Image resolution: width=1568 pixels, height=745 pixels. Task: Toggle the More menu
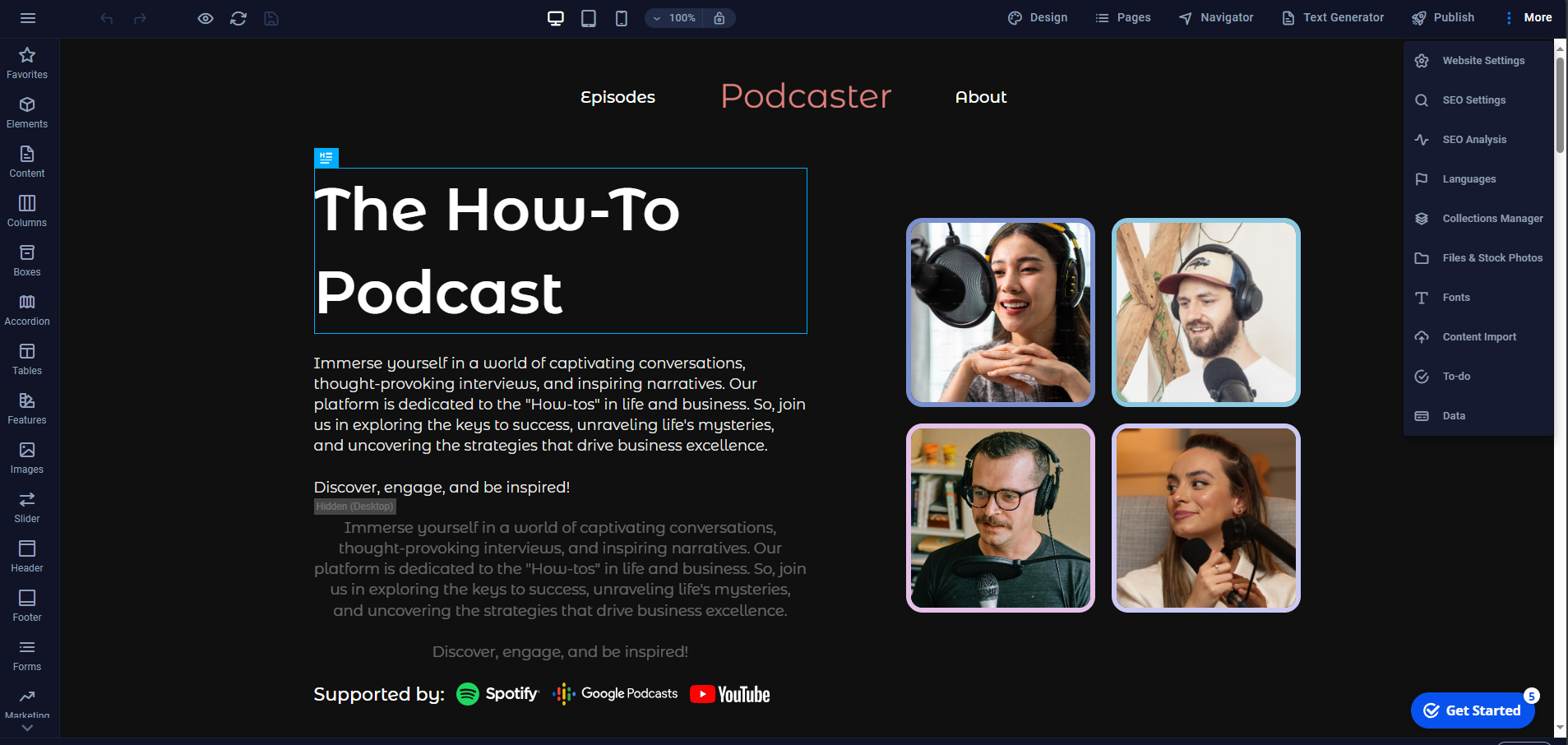1528,18
